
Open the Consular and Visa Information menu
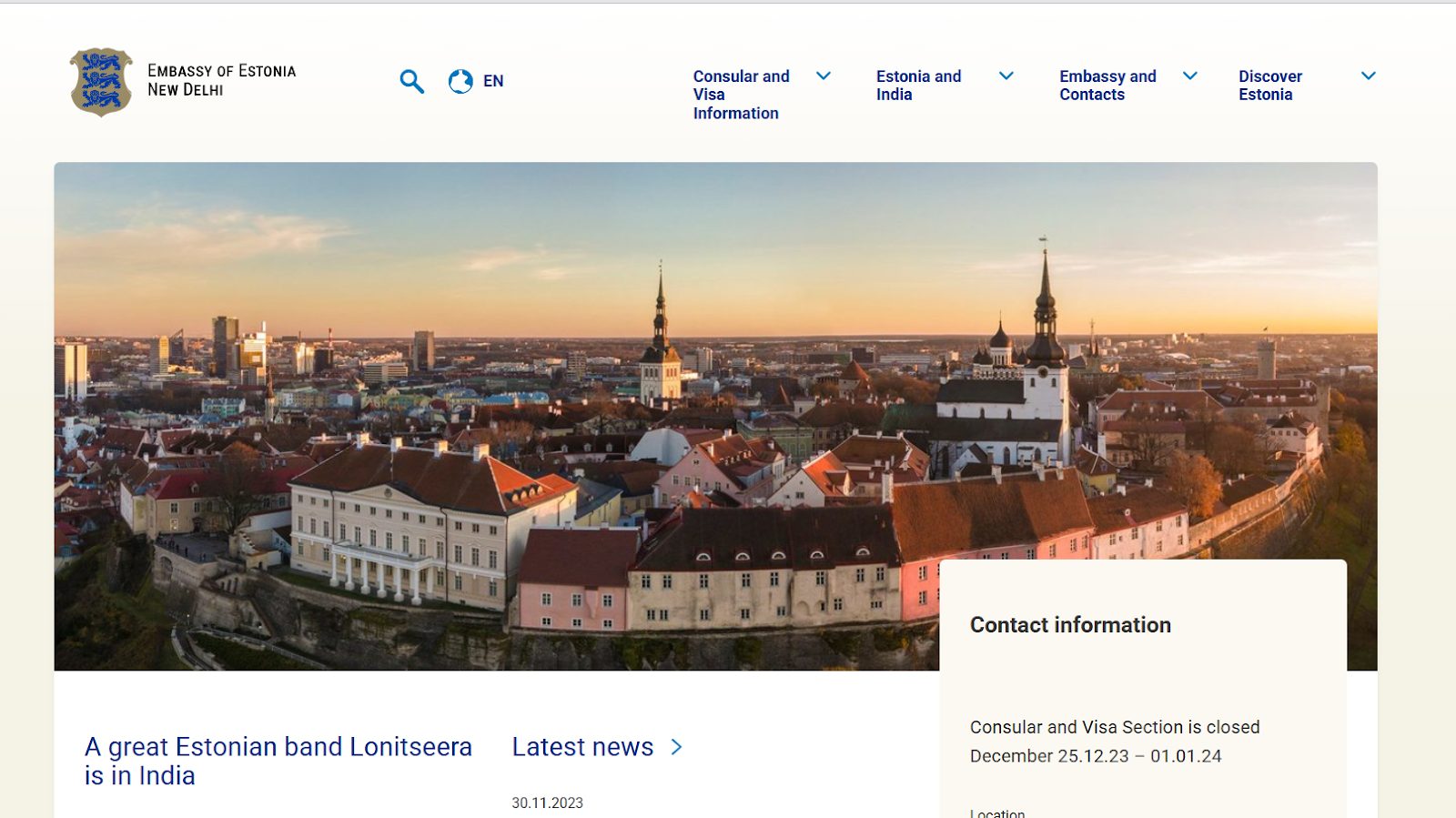coord(741,95)
